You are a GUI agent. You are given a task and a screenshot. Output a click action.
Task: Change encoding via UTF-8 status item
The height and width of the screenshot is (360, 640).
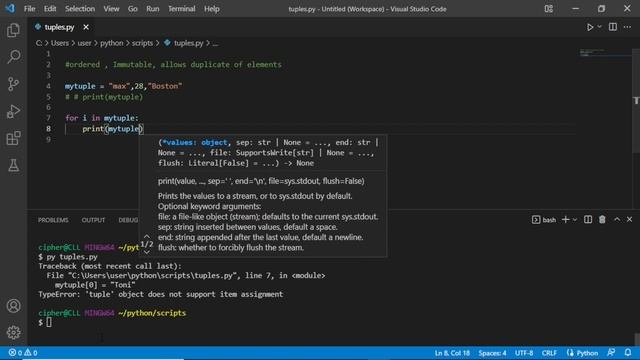tap(524, 353)
